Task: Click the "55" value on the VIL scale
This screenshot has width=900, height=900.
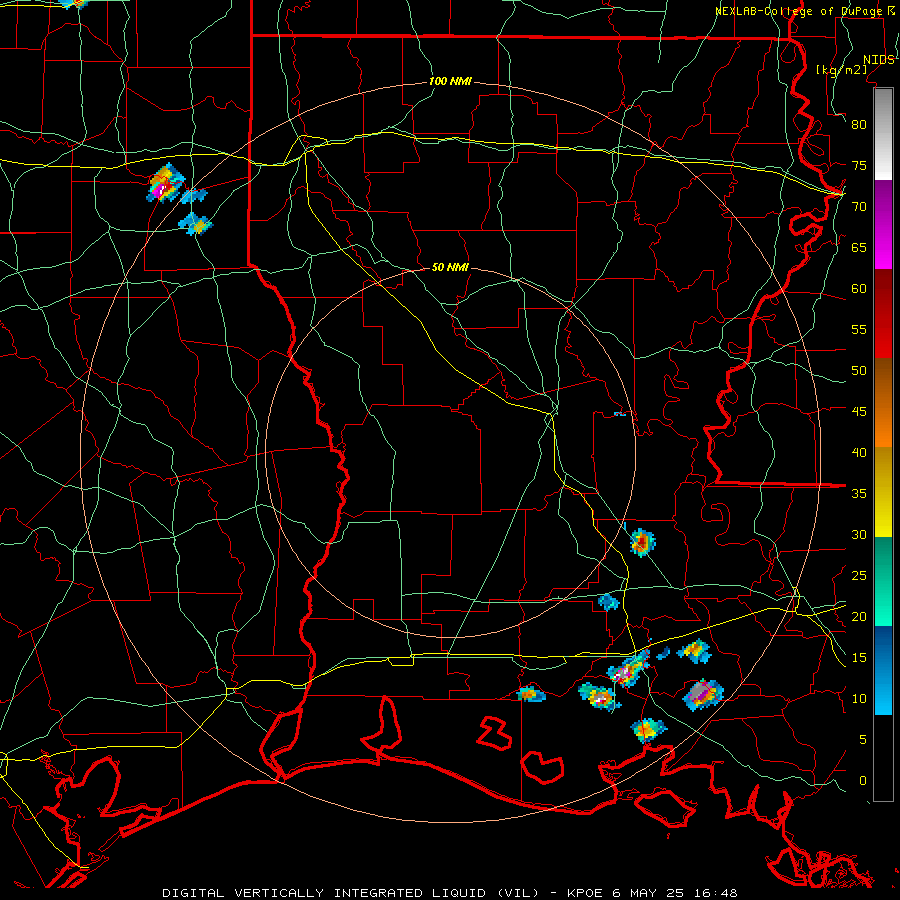Action: pos(859,330)
